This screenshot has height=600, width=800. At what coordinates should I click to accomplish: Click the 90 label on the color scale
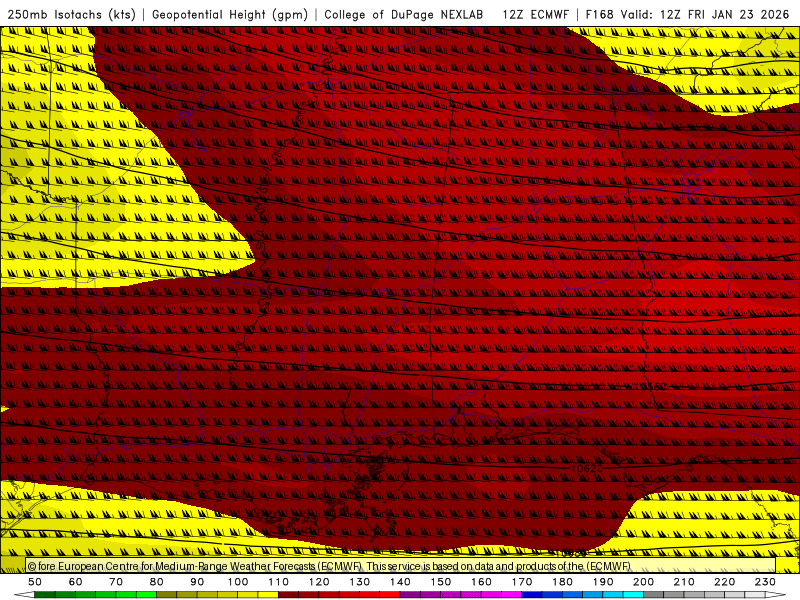[197, 582]
